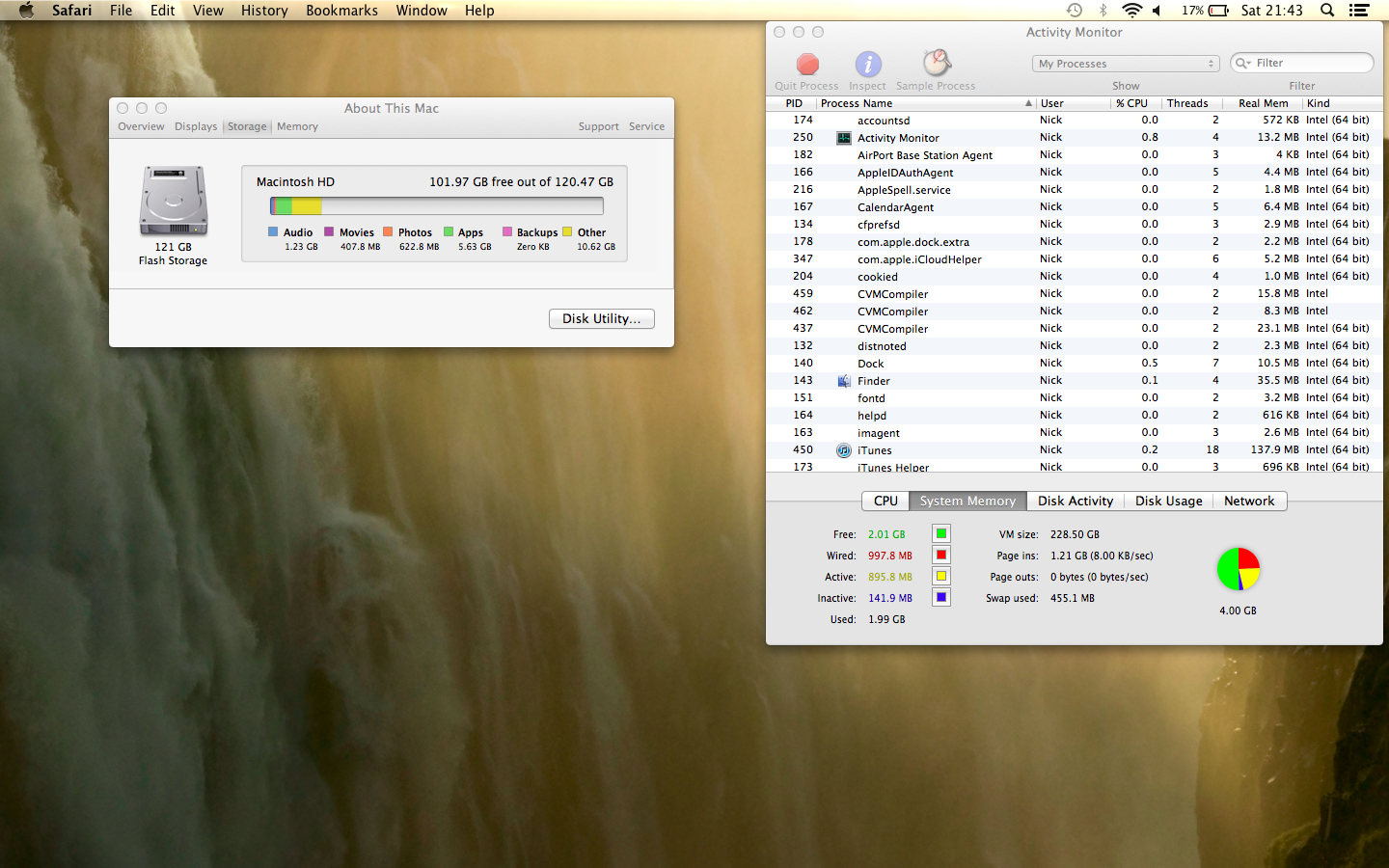This screenshot has width=1389, height=868.
Task: Click the Disk Utility button
Action: (602, 318)
